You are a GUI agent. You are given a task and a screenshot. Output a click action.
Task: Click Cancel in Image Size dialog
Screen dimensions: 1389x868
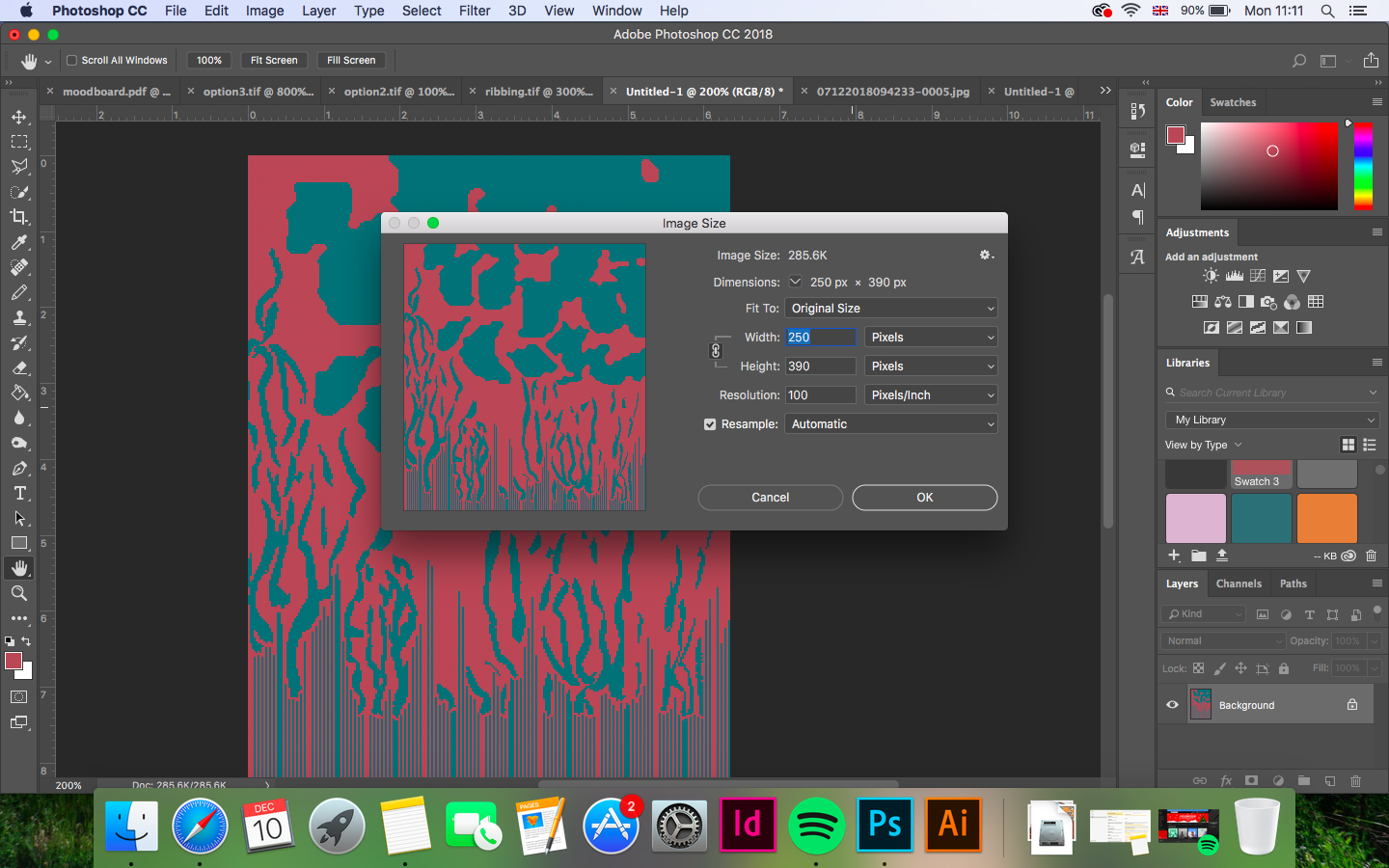pyautogui.click(x=771, y=498)
